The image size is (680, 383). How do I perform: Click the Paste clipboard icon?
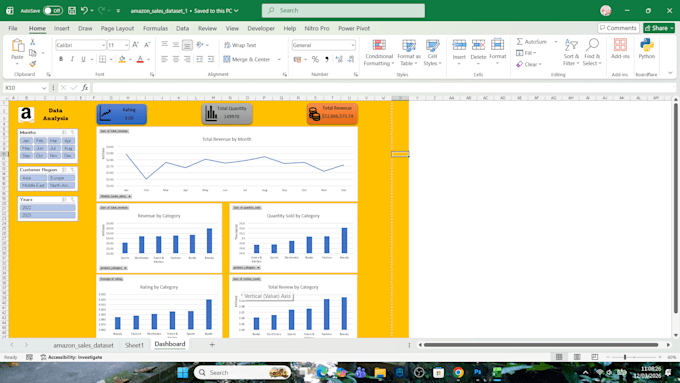pos(17,46)
